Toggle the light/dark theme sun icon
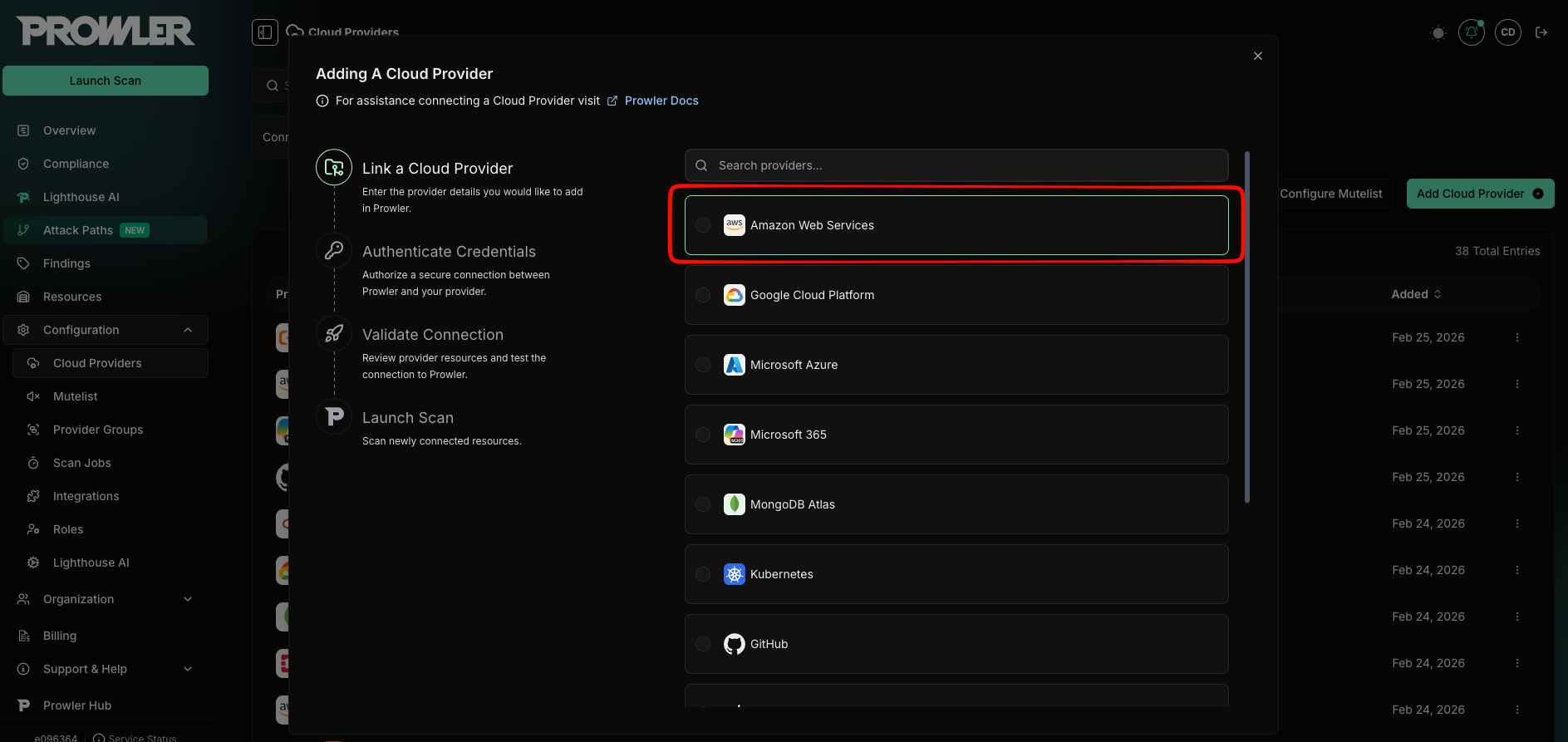The height and width of the screenshot is (742, 1568). pyautogui.click(x=1438, y=33)
